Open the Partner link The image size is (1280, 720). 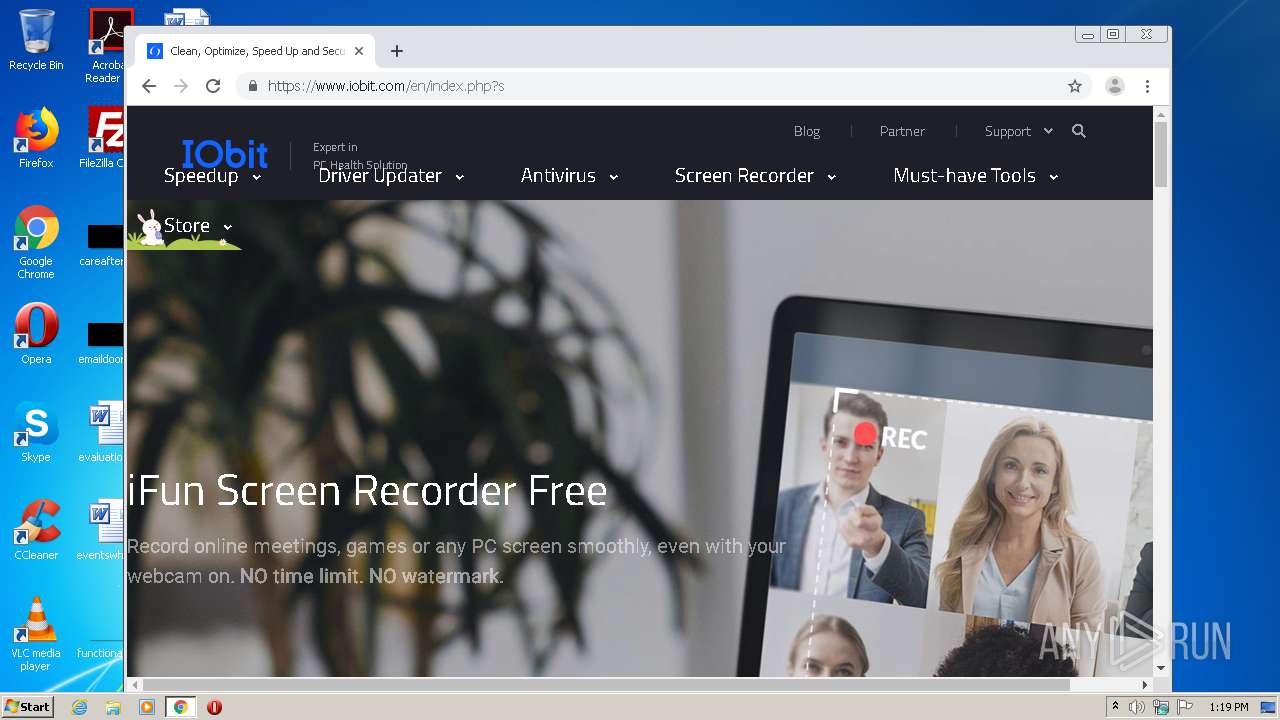(902, 131)
